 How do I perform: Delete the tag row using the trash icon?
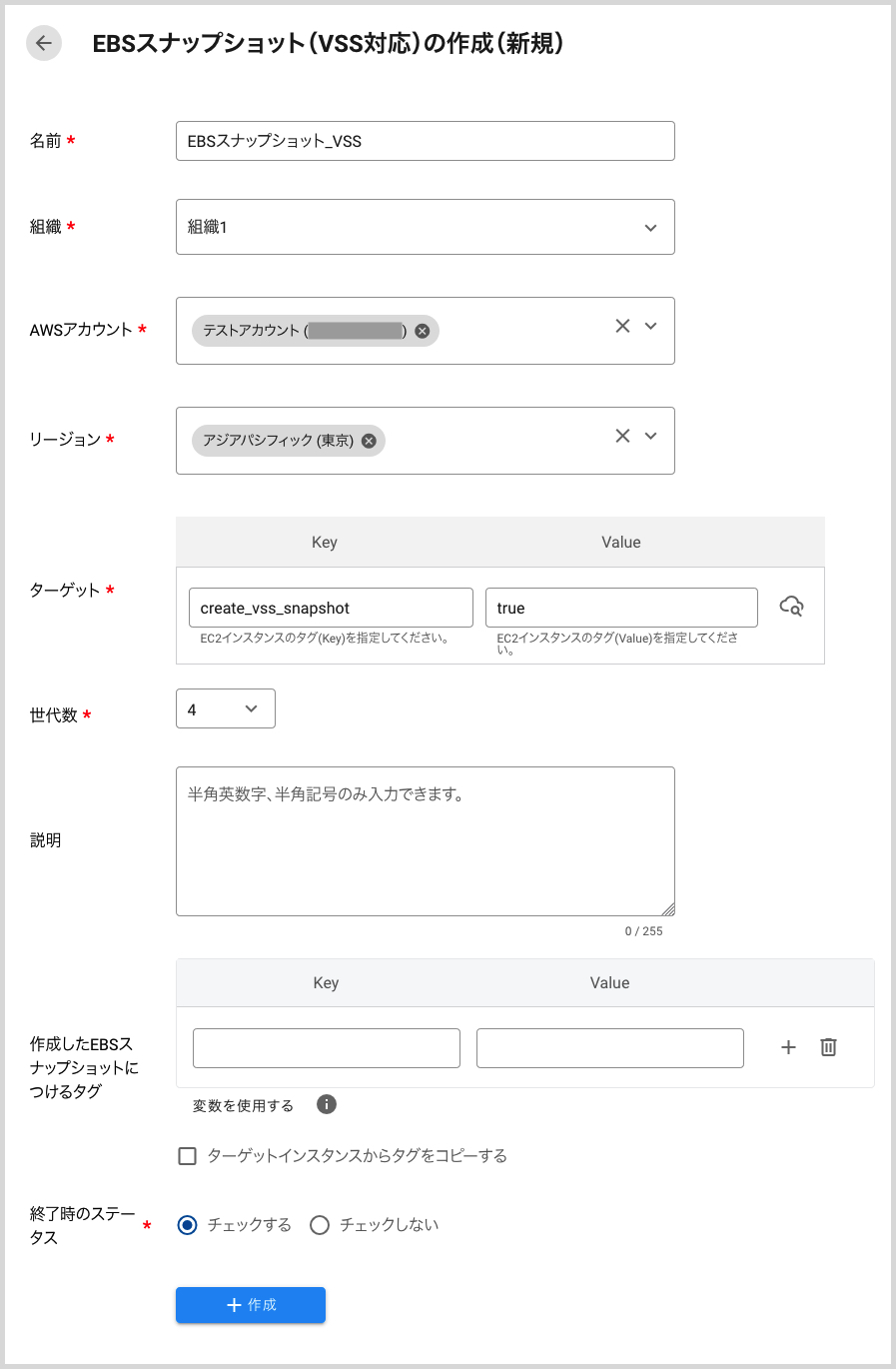(828, 1047)
